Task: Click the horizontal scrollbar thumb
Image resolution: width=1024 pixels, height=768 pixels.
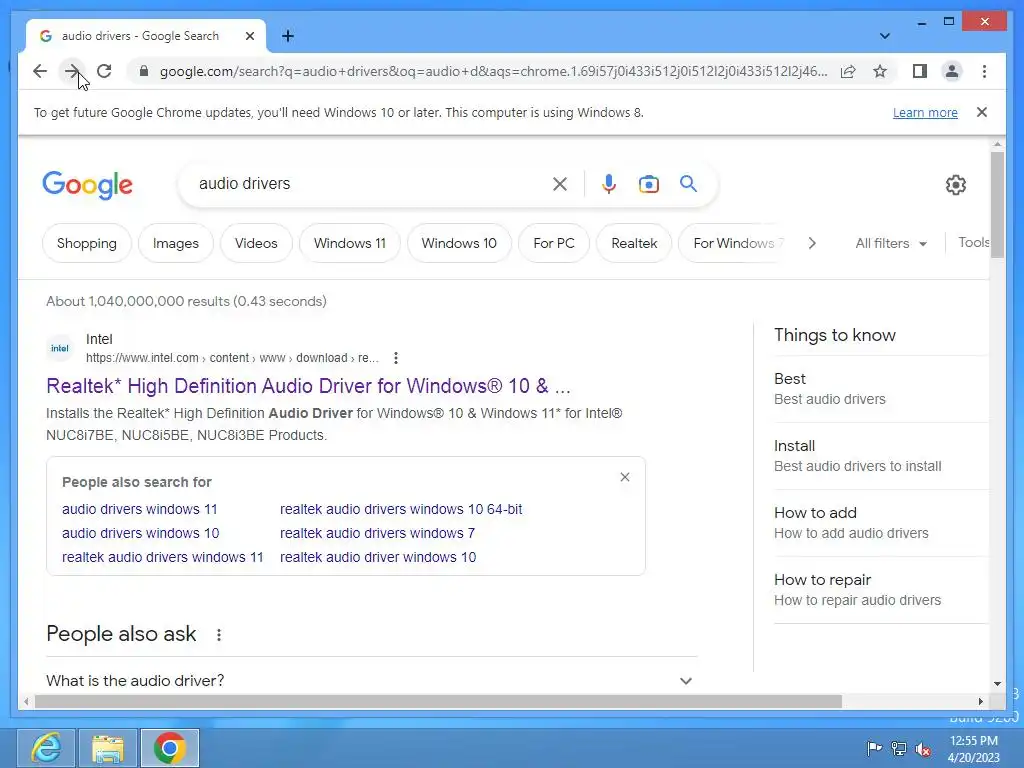Action: tap(438, 701)
